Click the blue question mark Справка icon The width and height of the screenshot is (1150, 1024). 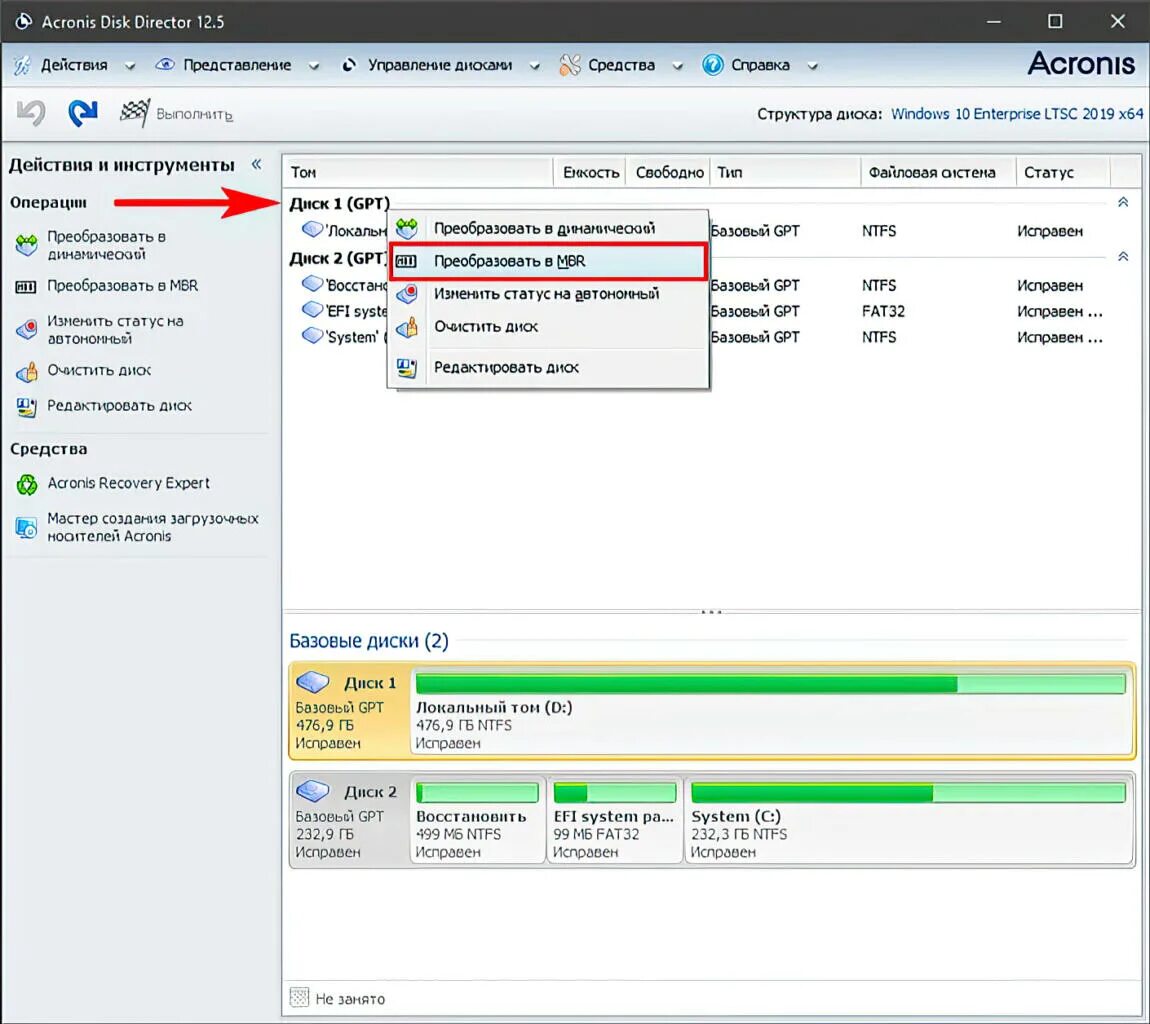713,65
